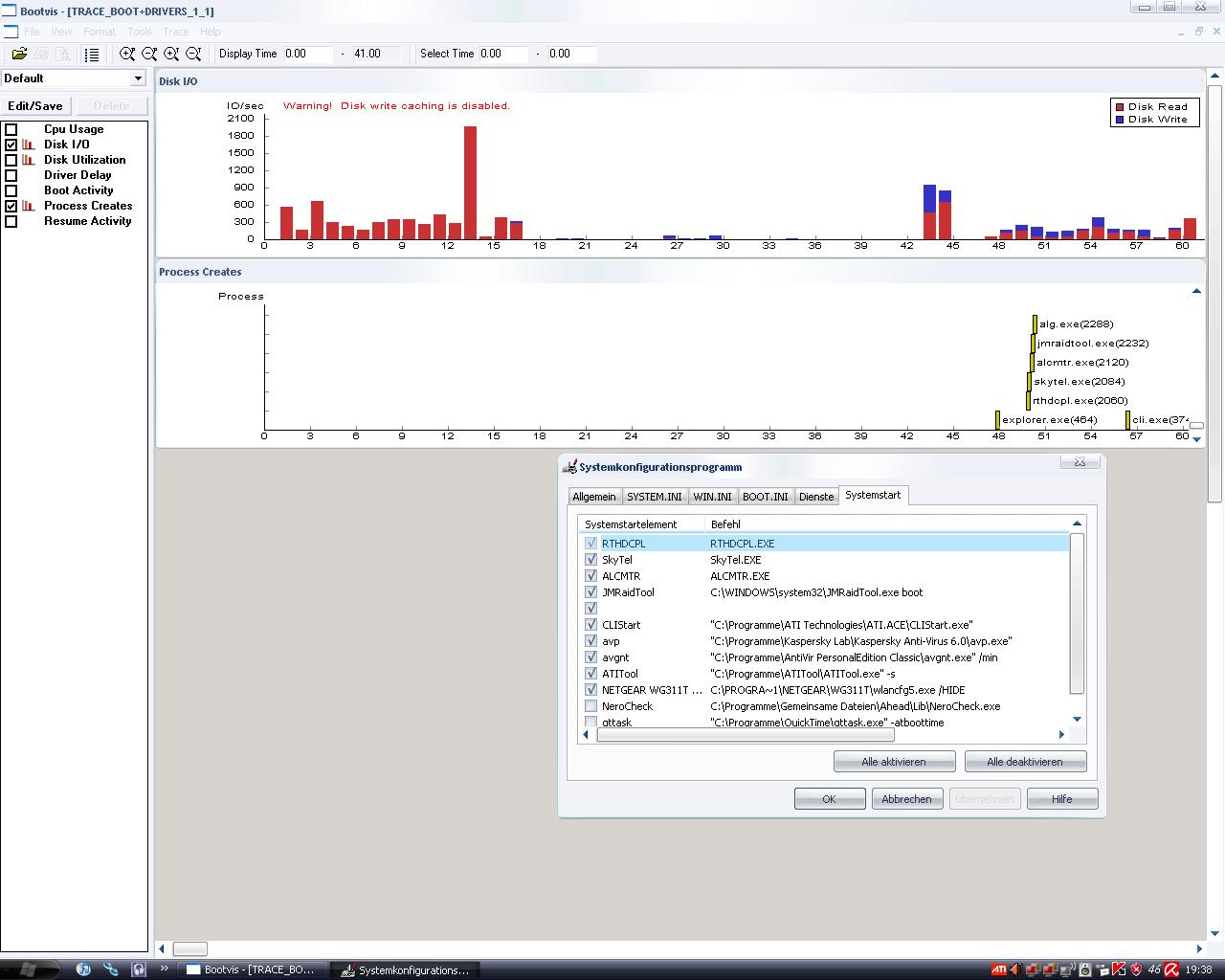Image resolution: width=1225 pixels, height=980 pixels.
Task: Click the ATI tray icon
Action: [x=998, y=969]
